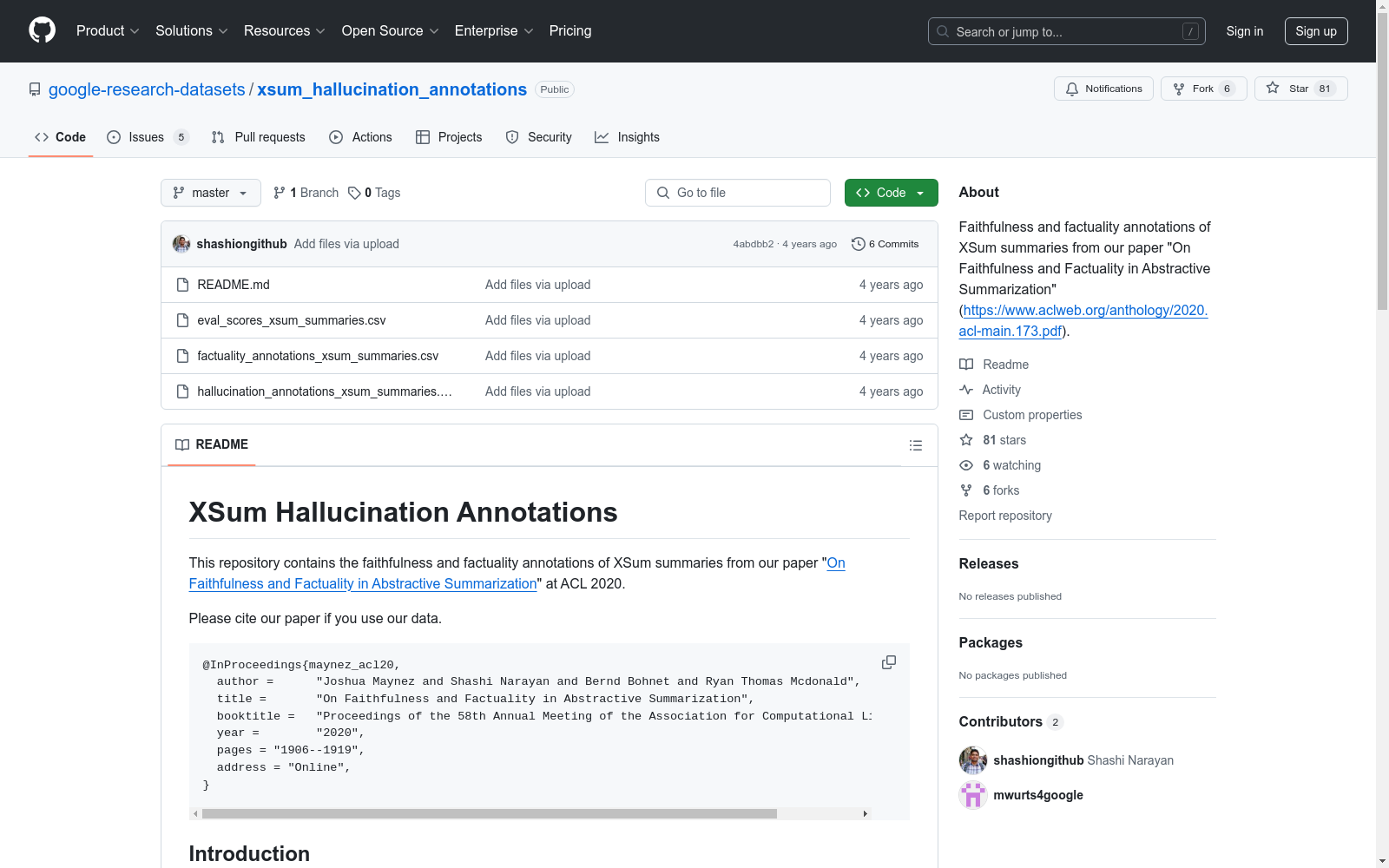Click the search magnifier icon in header
This screenshot has width=1389, height=868.
point(943,31)
